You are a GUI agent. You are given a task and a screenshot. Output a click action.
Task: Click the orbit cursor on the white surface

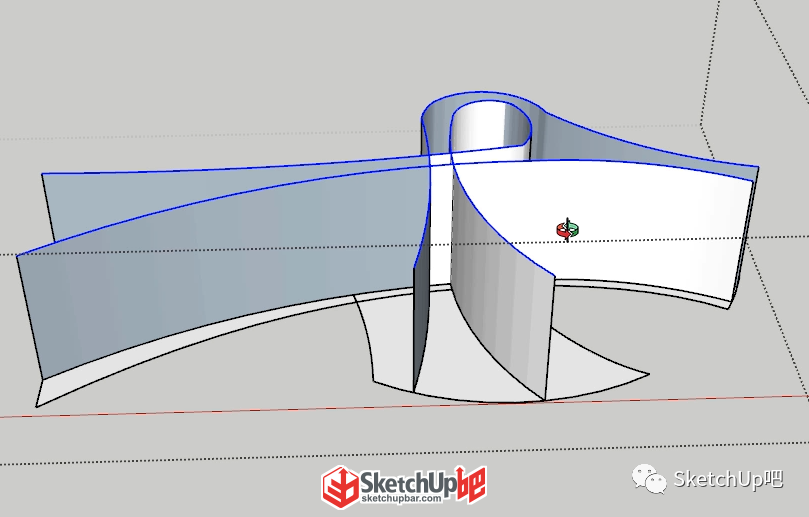coord(568,230)
